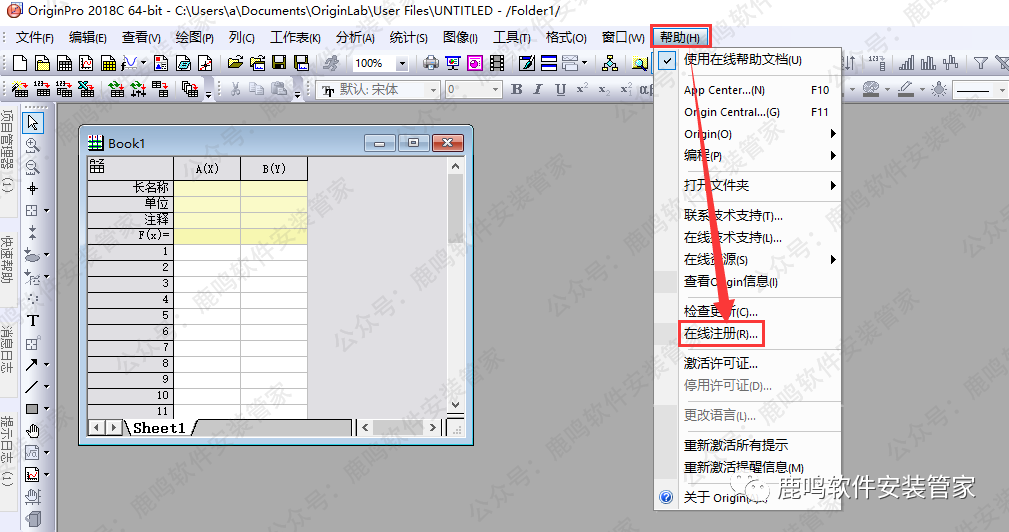The height and width of the screenshot is (532, 1009).
Task: Click the New Project toolbar icon
Action: click(x=19, y=63)
